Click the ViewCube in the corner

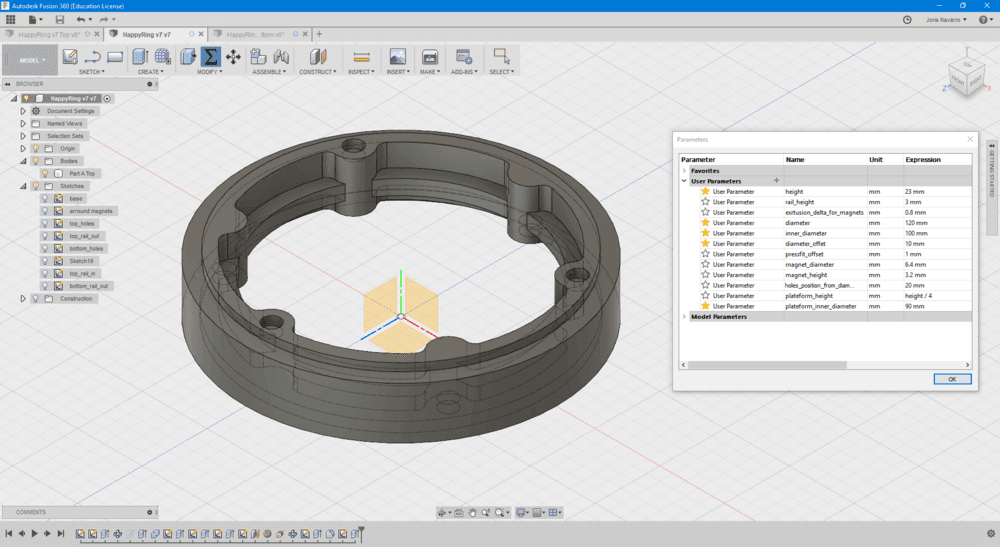[x=967, y=78]
